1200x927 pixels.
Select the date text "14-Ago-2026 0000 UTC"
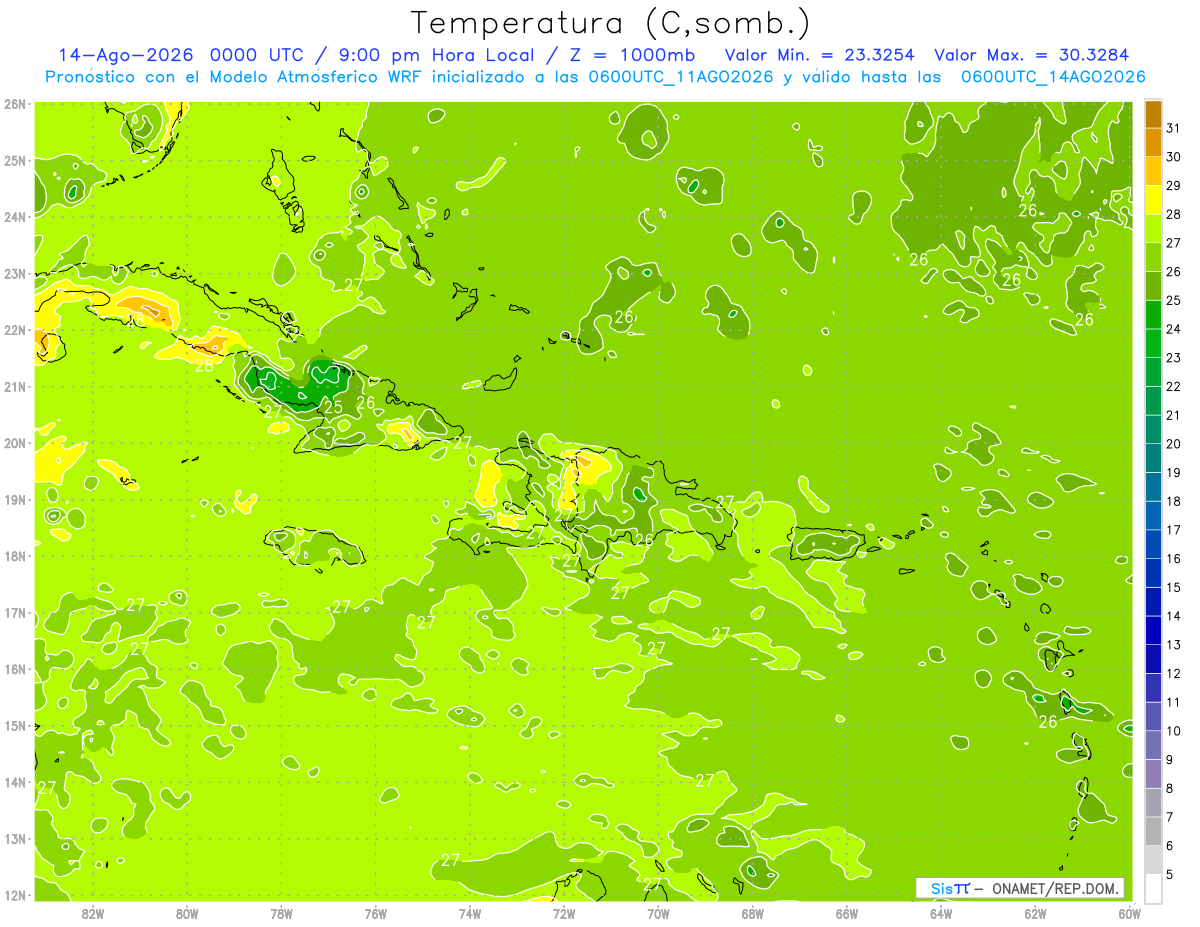pos(181,55)
